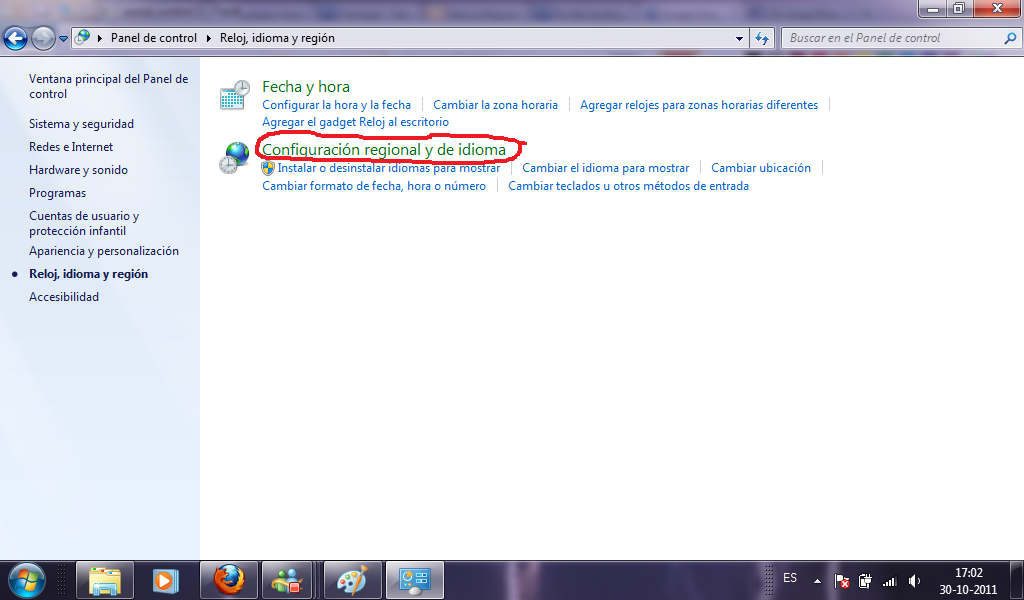Expand the address bar history dropdown
The width and height of the screenshot is (1024, 600).
click(x=740, y=38)
